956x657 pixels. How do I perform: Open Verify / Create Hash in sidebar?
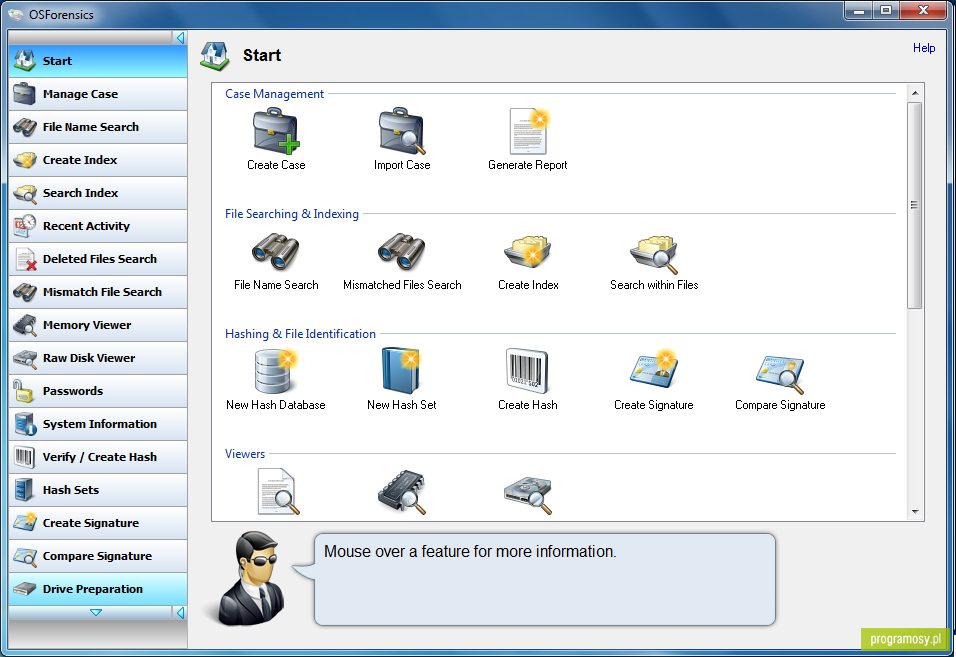tap(98, 456)
